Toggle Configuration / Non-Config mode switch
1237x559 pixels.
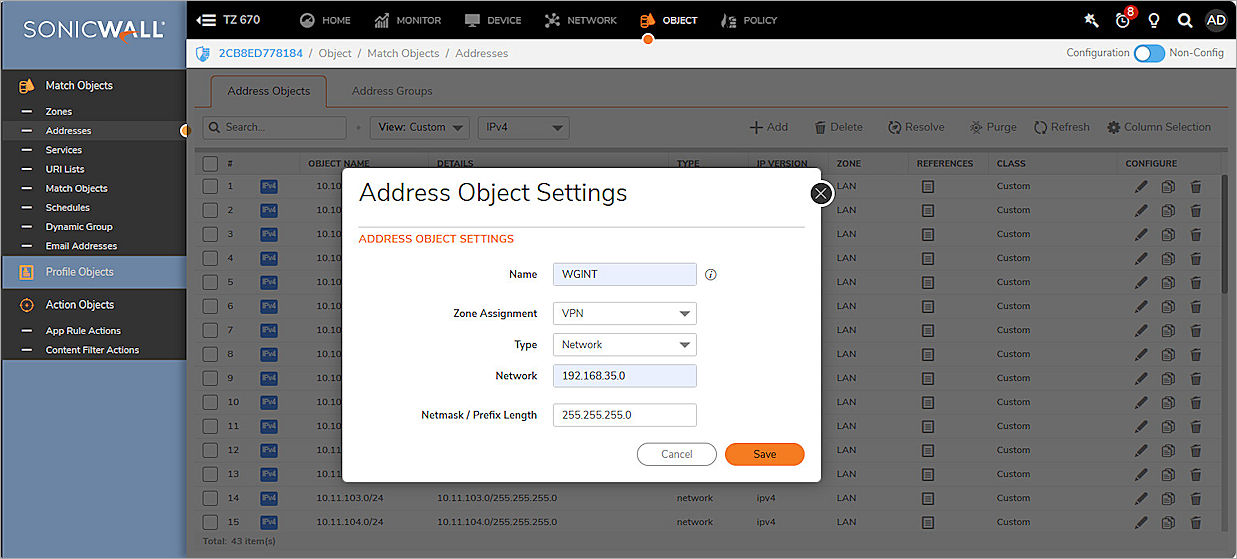pos(1149,53)
